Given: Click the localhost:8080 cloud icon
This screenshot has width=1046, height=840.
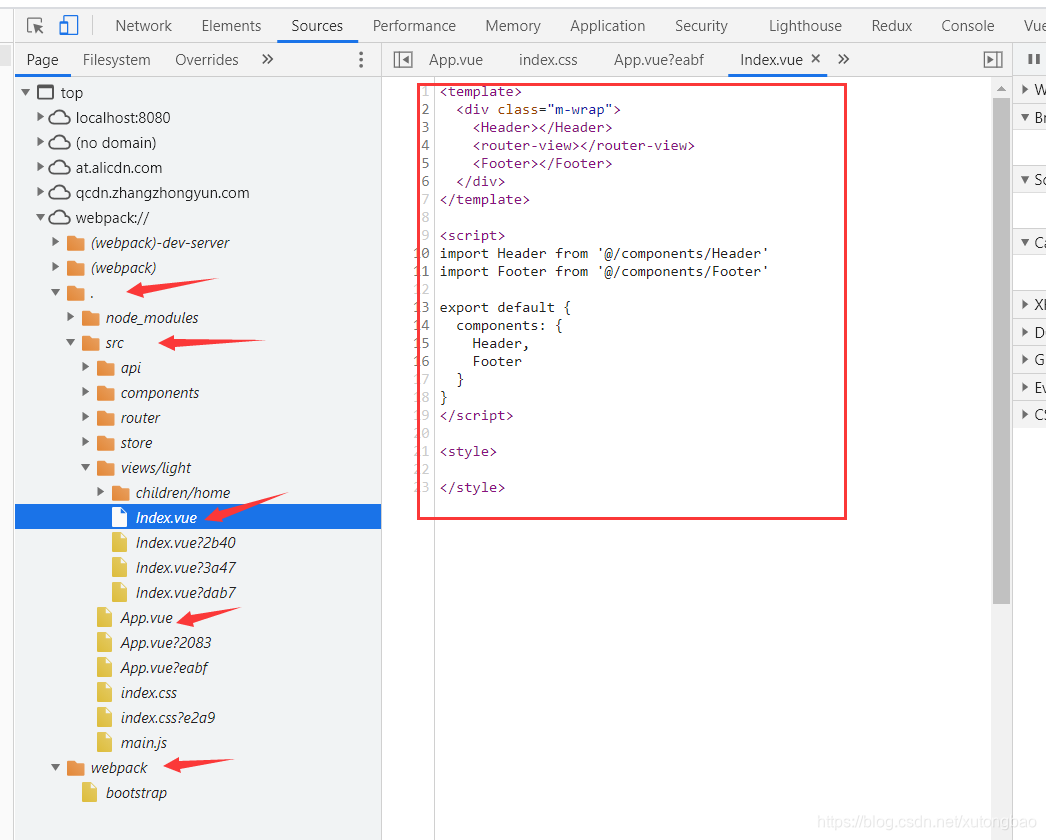Looking at the screenshot, I should [x=59, y=118].
